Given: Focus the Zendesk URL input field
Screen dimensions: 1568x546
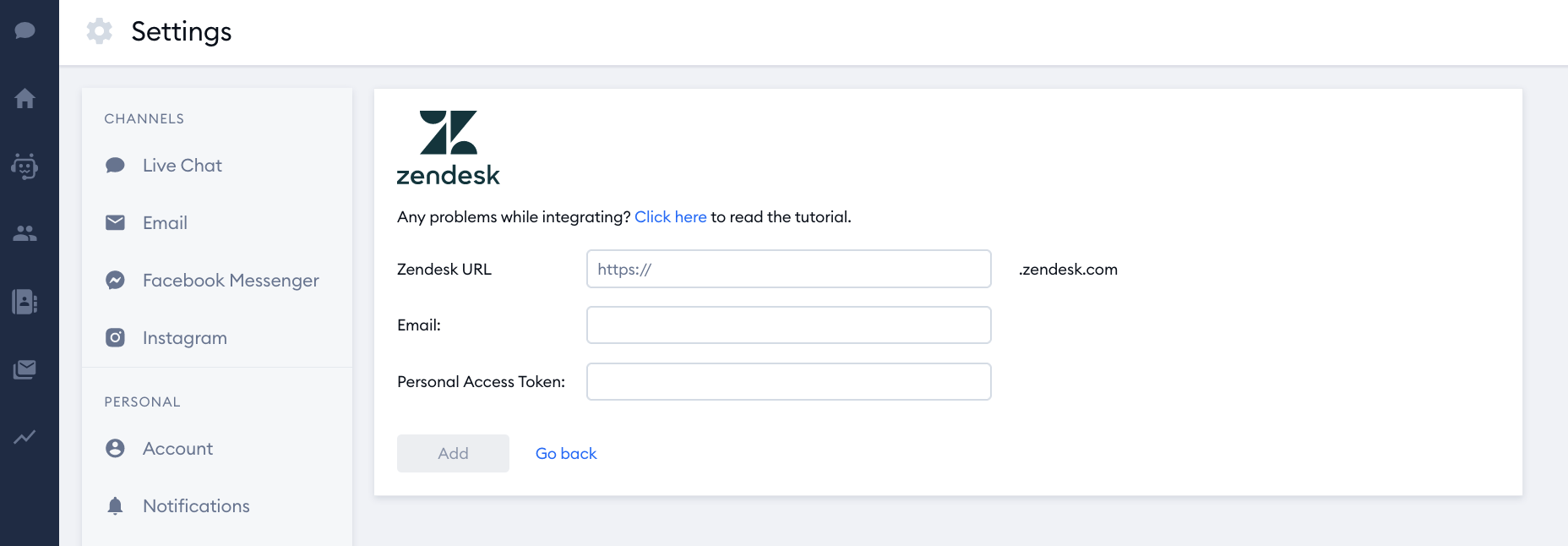Looking at the screenshot, I should (789, 269).
